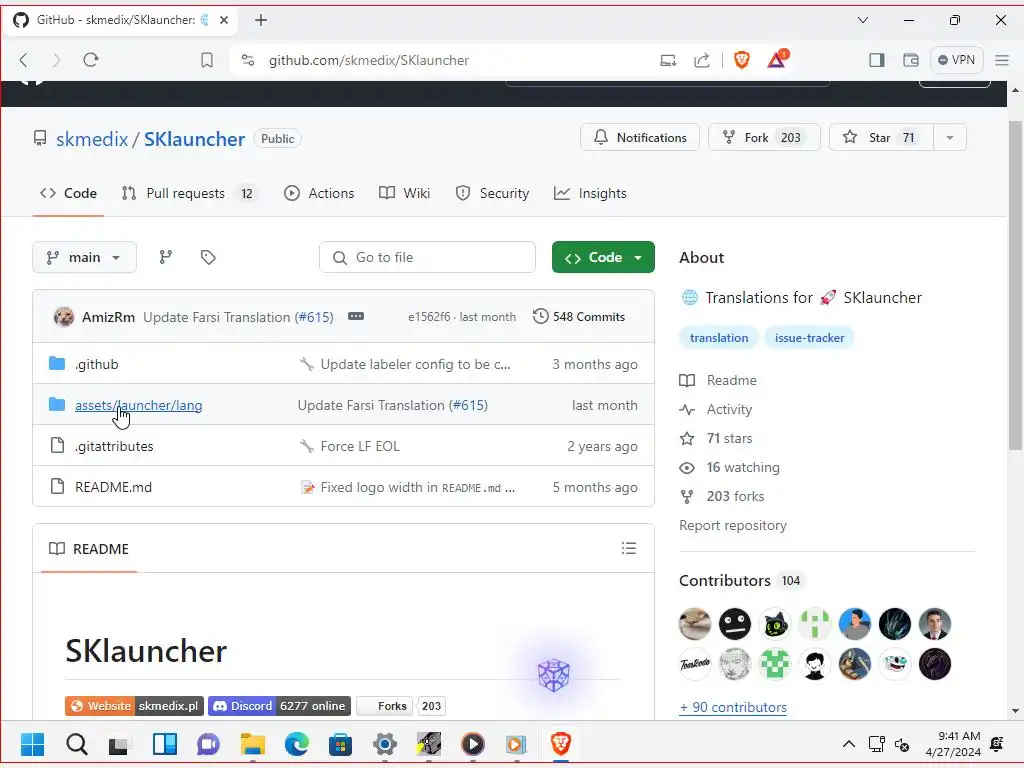View 548 Commits history
This screenshot has height=768, width=1024.
tap(579, 317)
